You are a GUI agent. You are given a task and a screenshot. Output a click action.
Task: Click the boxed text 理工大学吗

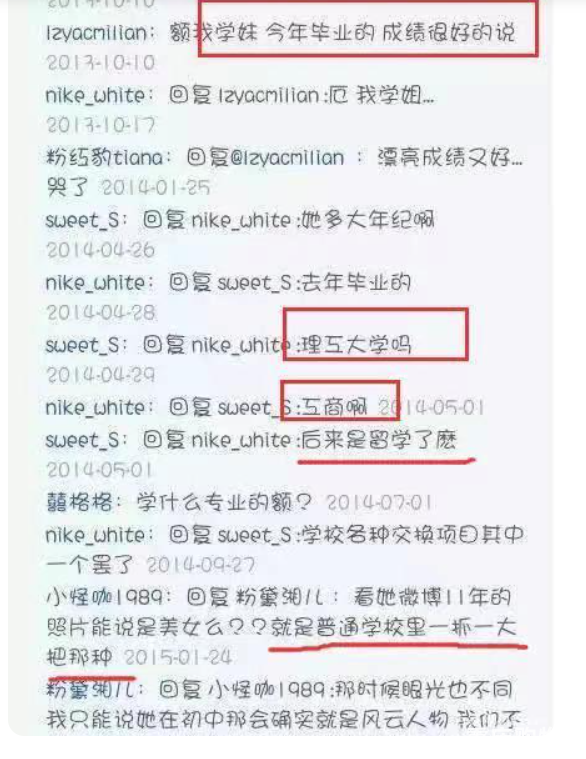click(x=356, y=345)
